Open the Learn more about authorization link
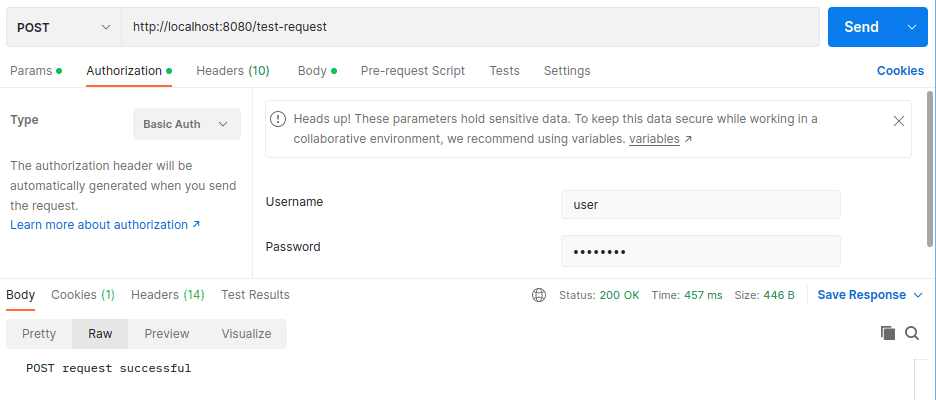 click(x=105, y=225)
